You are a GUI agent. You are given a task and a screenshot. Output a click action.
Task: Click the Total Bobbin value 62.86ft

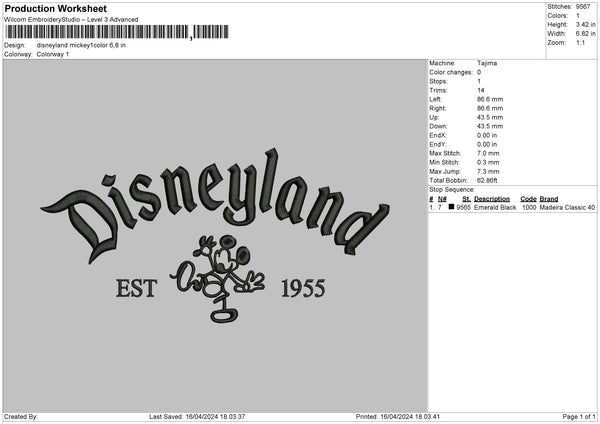coord(487,181)
